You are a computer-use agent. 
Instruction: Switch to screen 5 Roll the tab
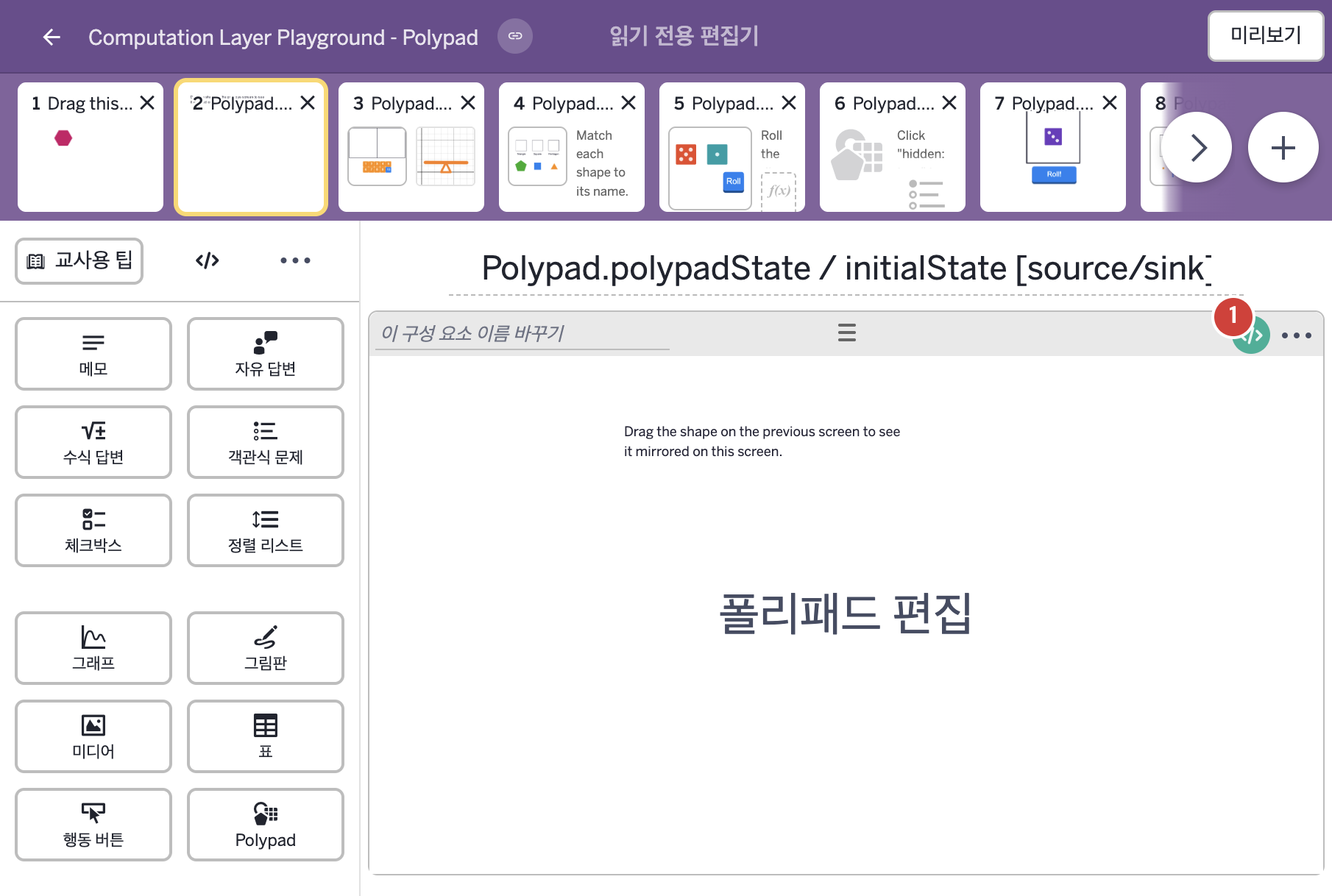tap(732, 147)
